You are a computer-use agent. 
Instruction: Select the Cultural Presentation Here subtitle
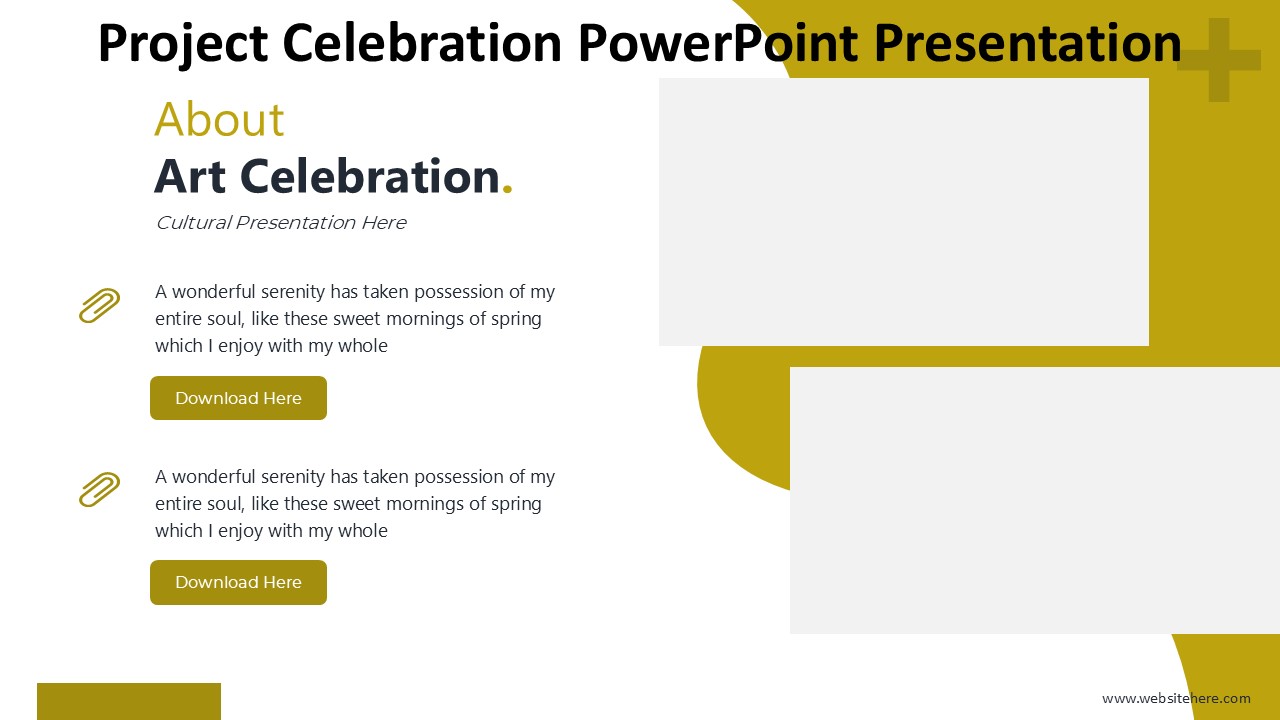280,223
